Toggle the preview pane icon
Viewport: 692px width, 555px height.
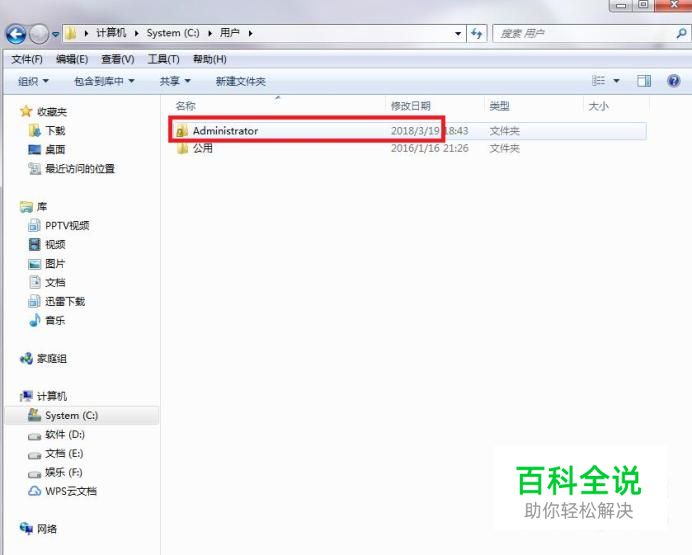(644, 81)
